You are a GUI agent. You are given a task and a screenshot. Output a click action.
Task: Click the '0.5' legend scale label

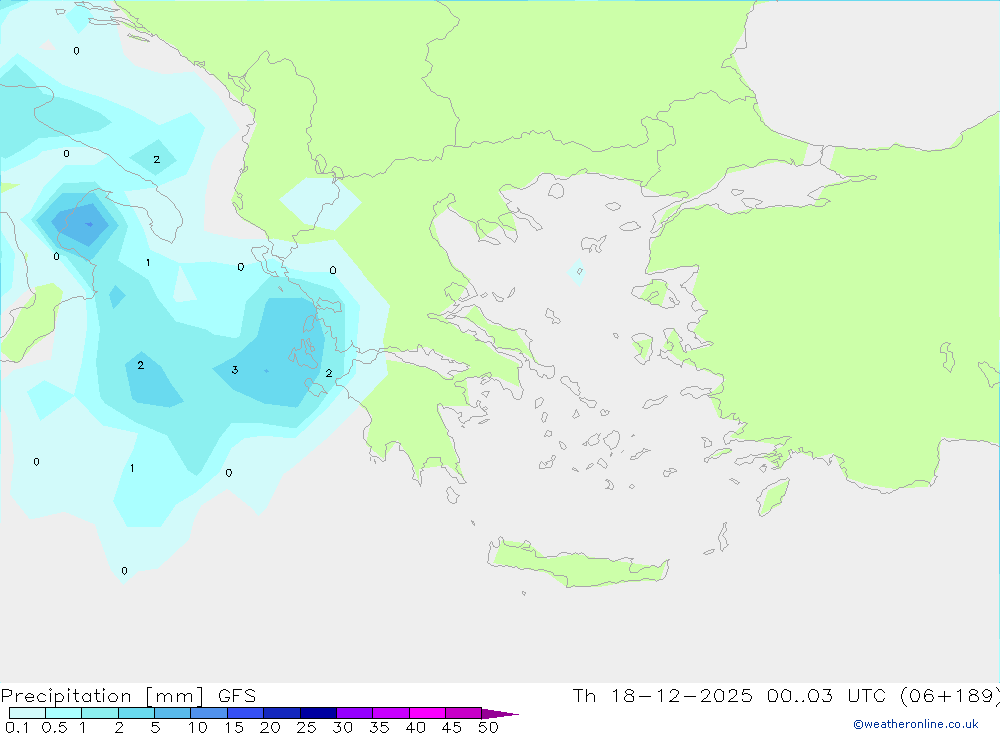[54, 727]
